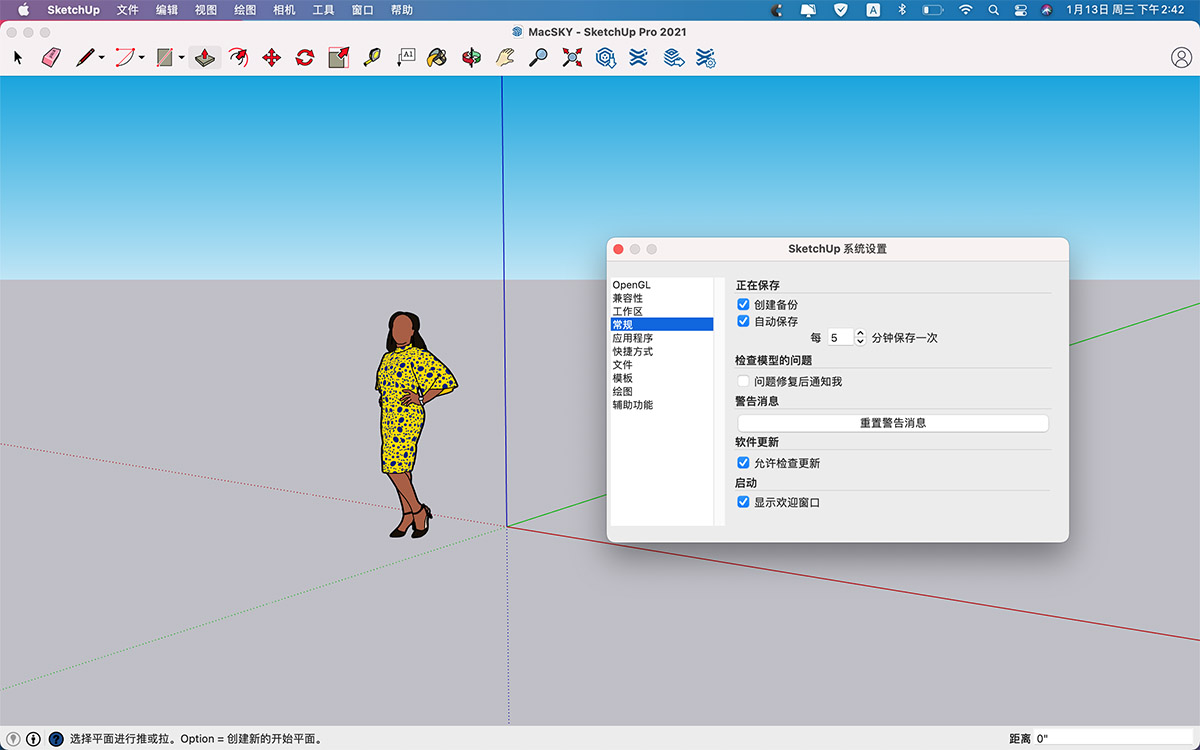Open Control Center in menu bar
1200x750 pixels.
(1020, 10)
